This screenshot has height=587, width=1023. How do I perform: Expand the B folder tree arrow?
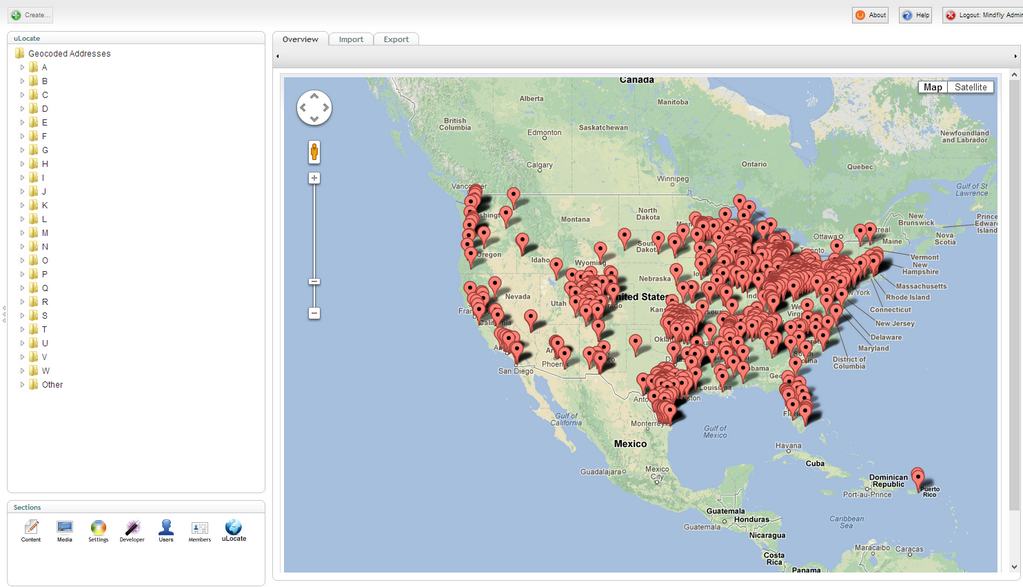point(22,81)
